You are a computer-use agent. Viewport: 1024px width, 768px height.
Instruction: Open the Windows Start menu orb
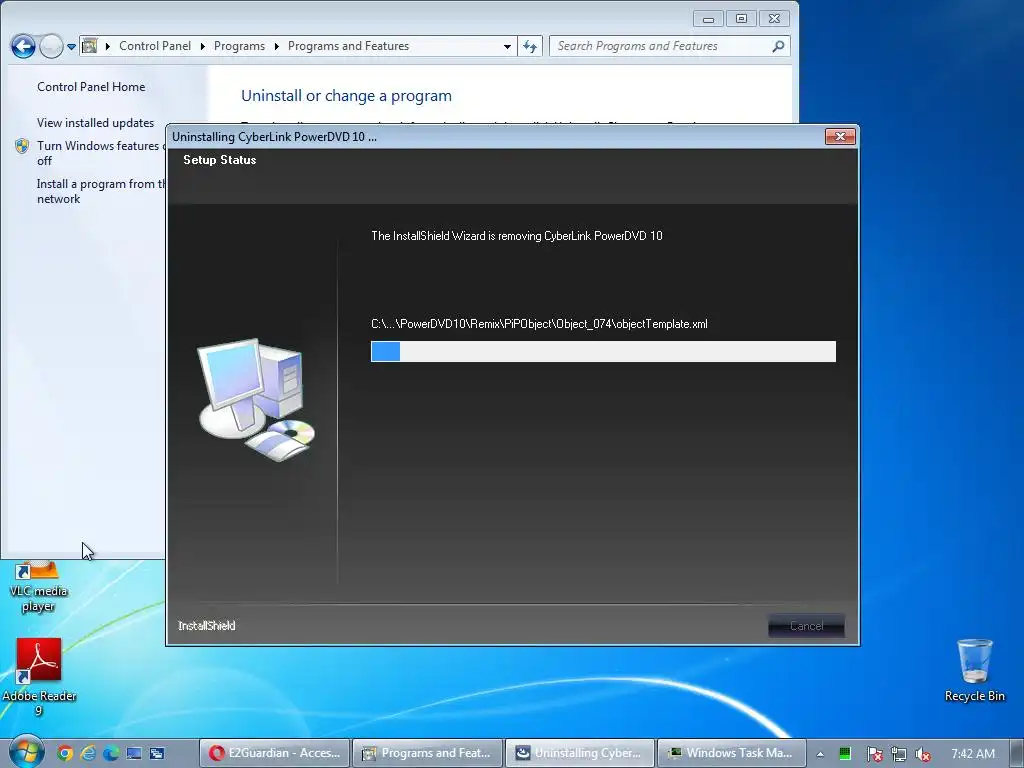(26, 752)
